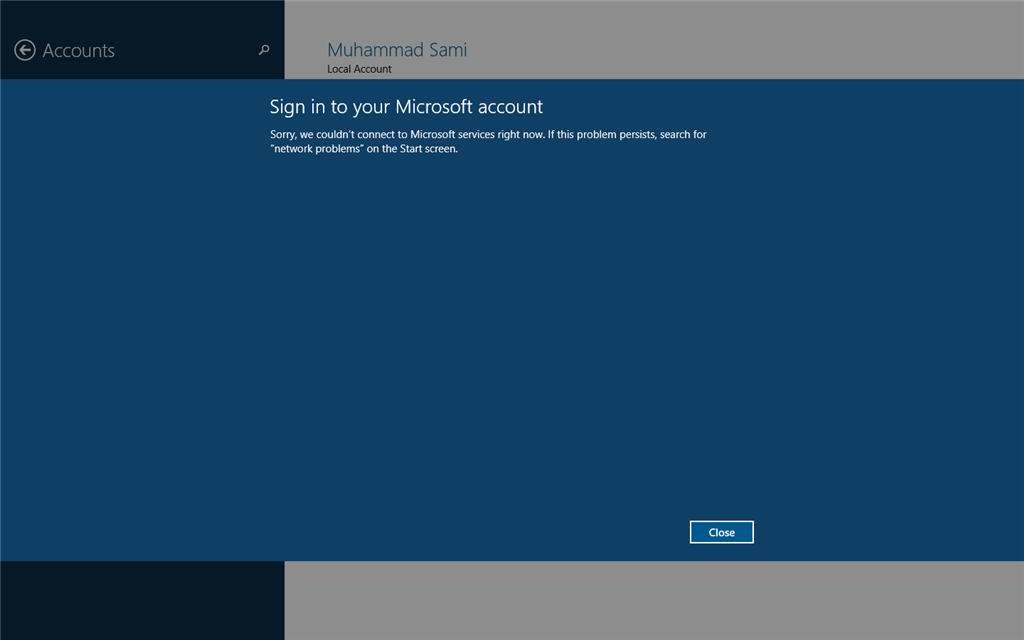This screenshot has width=1024, height=640.
Task: Open the search magnifier in Accounts pane
Action: coord(264,50)
